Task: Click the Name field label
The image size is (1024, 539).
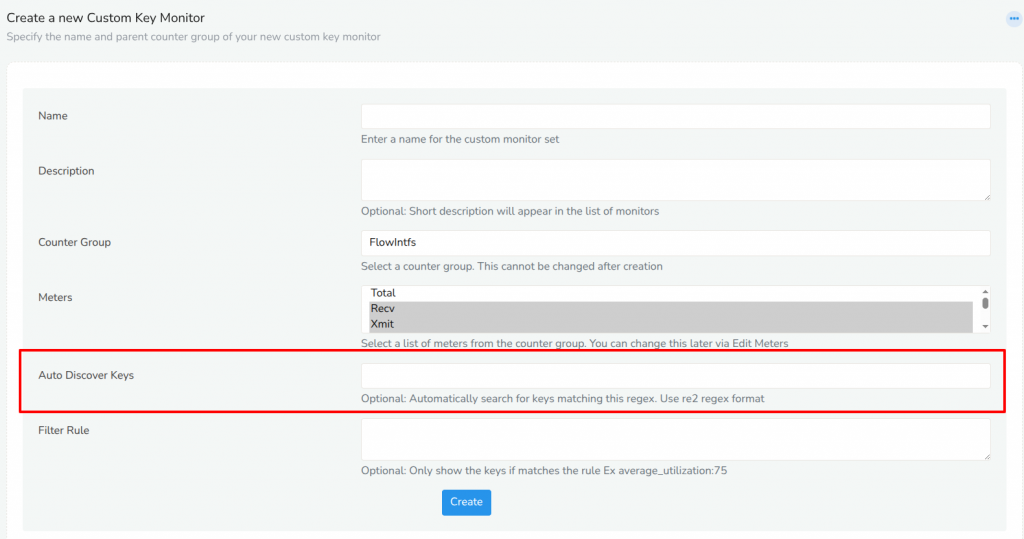Action: (53, 116)
